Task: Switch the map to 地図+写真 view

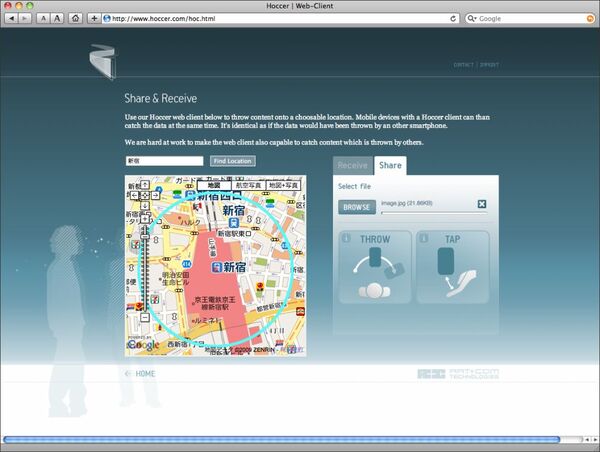Action: (x=283, y=185)
